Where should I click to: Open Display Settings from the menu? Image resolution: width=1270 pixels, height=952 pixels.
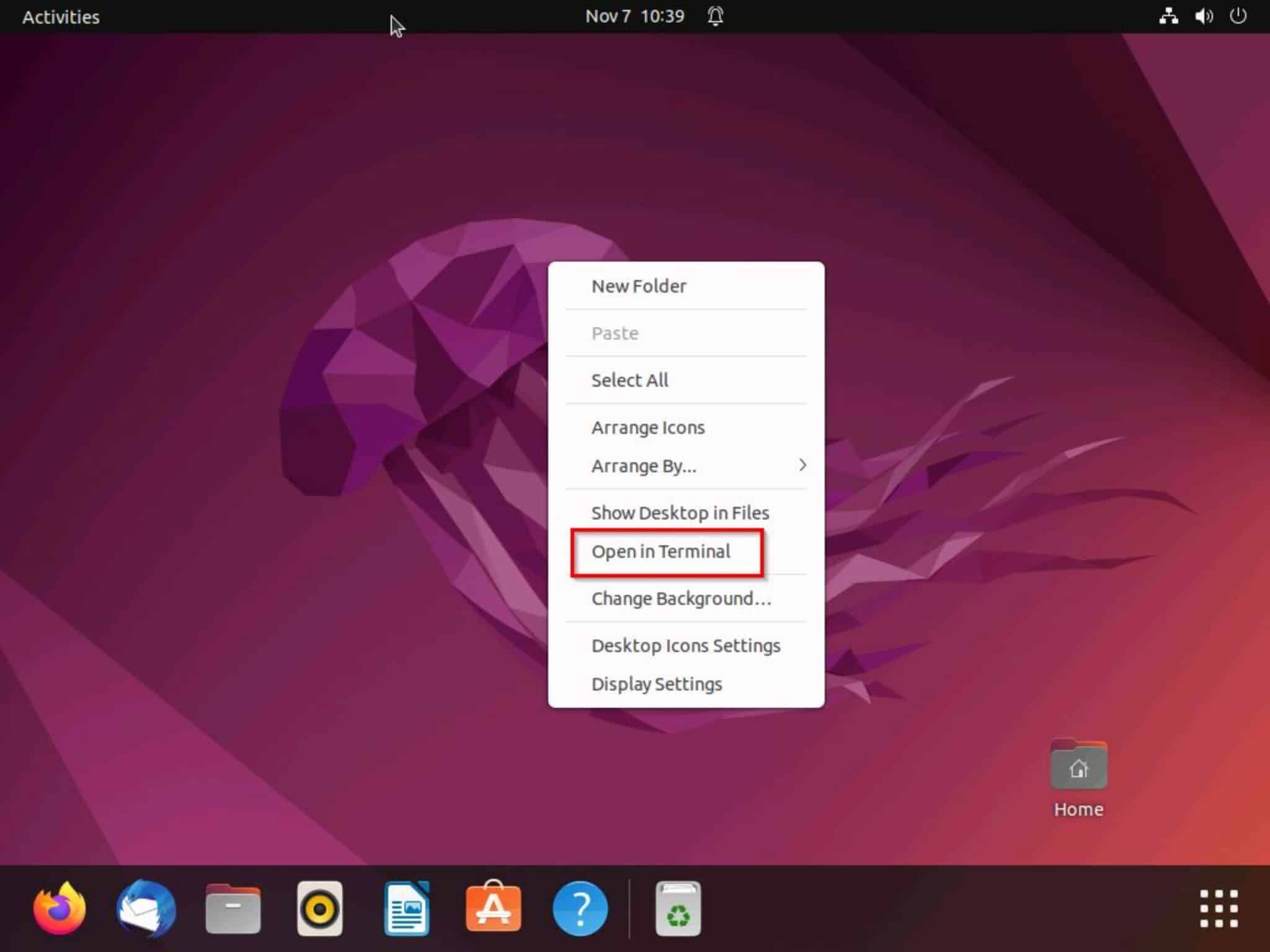coord(686,684)
